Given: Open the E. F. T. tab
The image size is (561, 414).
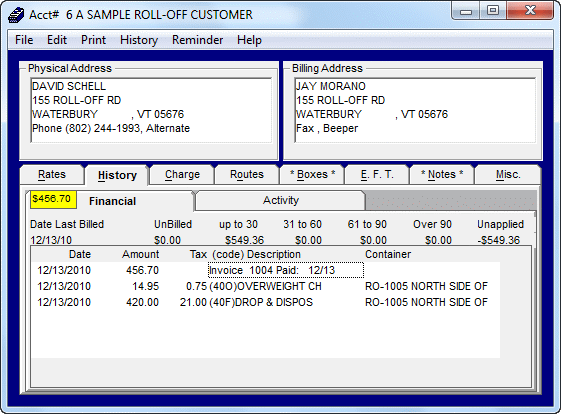Looking at the screenshot, I should pos(377,175).
